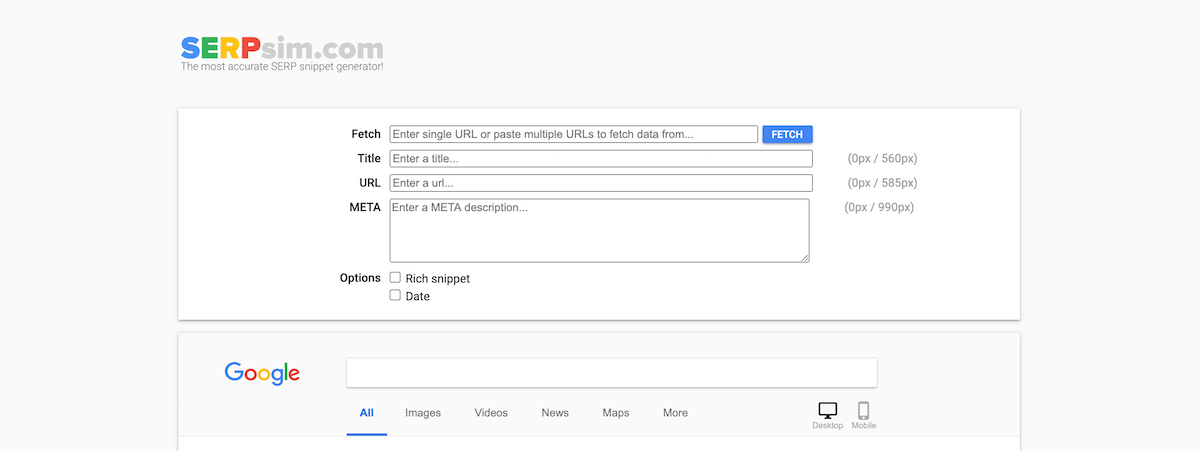
Task: Switch preview to Mobile view icon
Action: (x=863, y=411)
